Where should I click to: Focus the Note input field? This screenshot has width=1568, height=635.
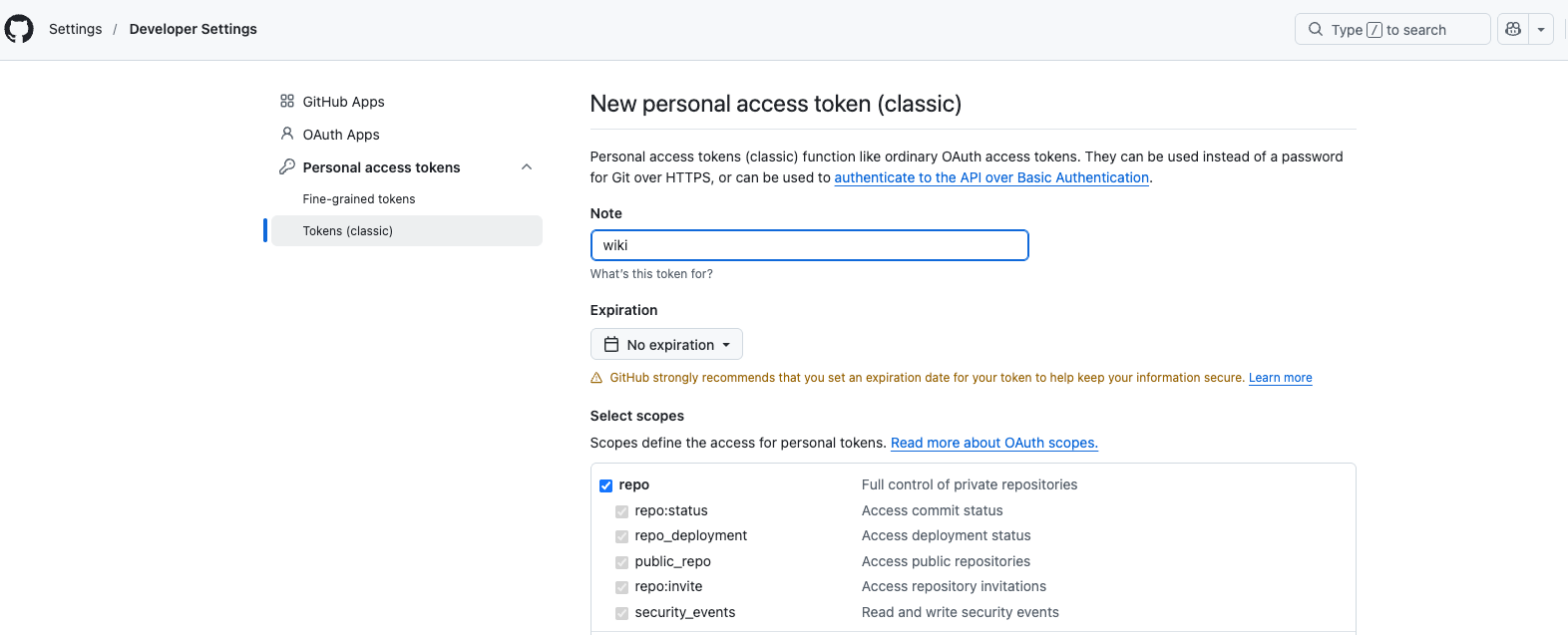(x=809, y=245)
